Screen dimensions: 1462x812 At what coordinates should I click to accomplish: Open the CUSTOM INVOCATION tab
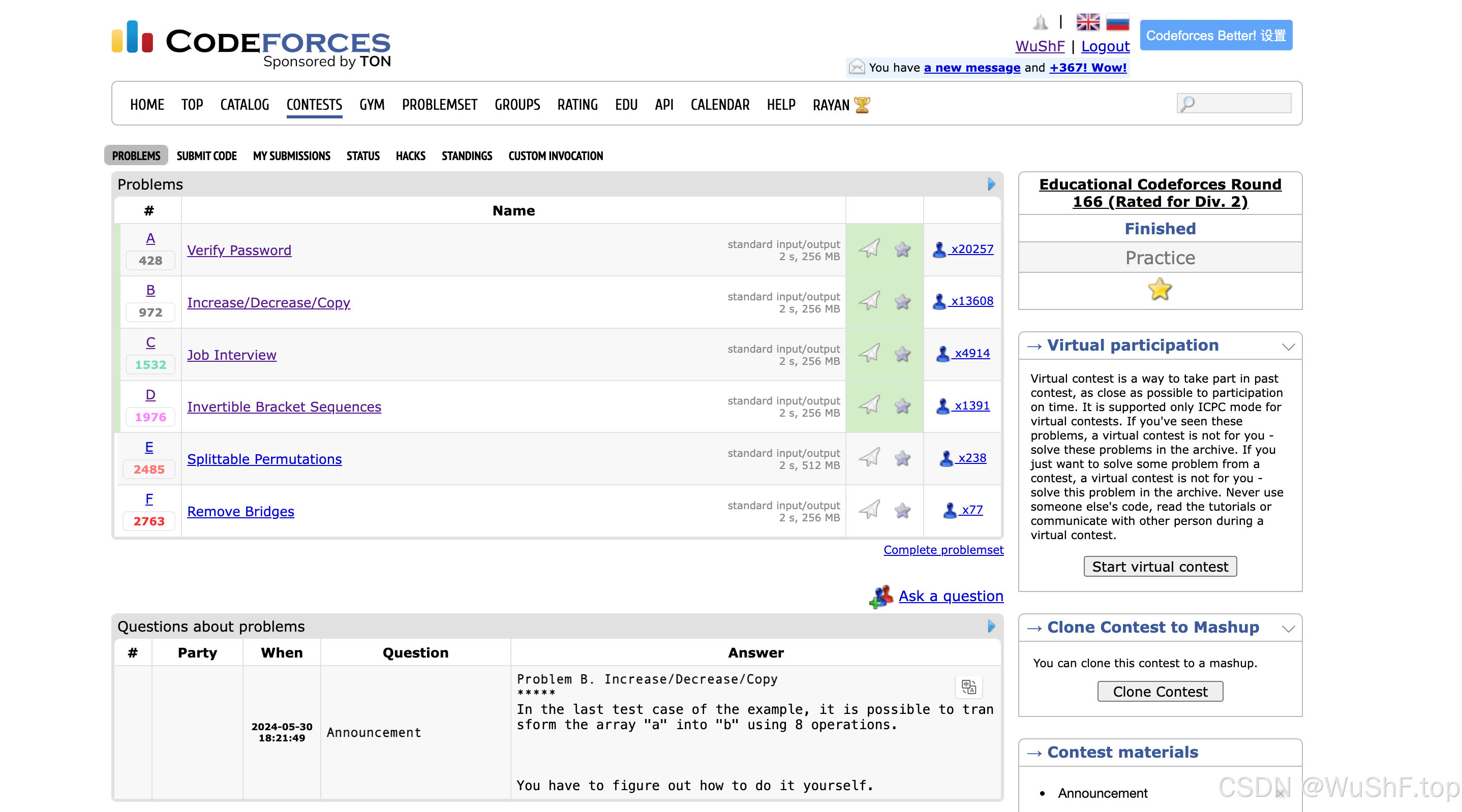pos(556,155)
